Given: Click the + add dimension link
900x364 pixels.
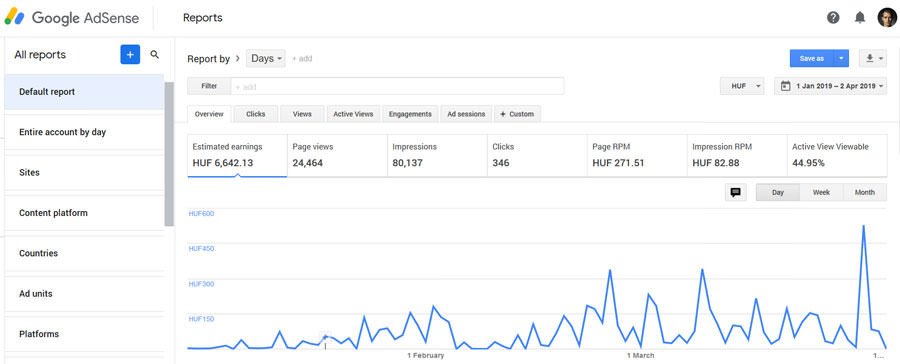Looking at the screenshot, I should [302, 59].
